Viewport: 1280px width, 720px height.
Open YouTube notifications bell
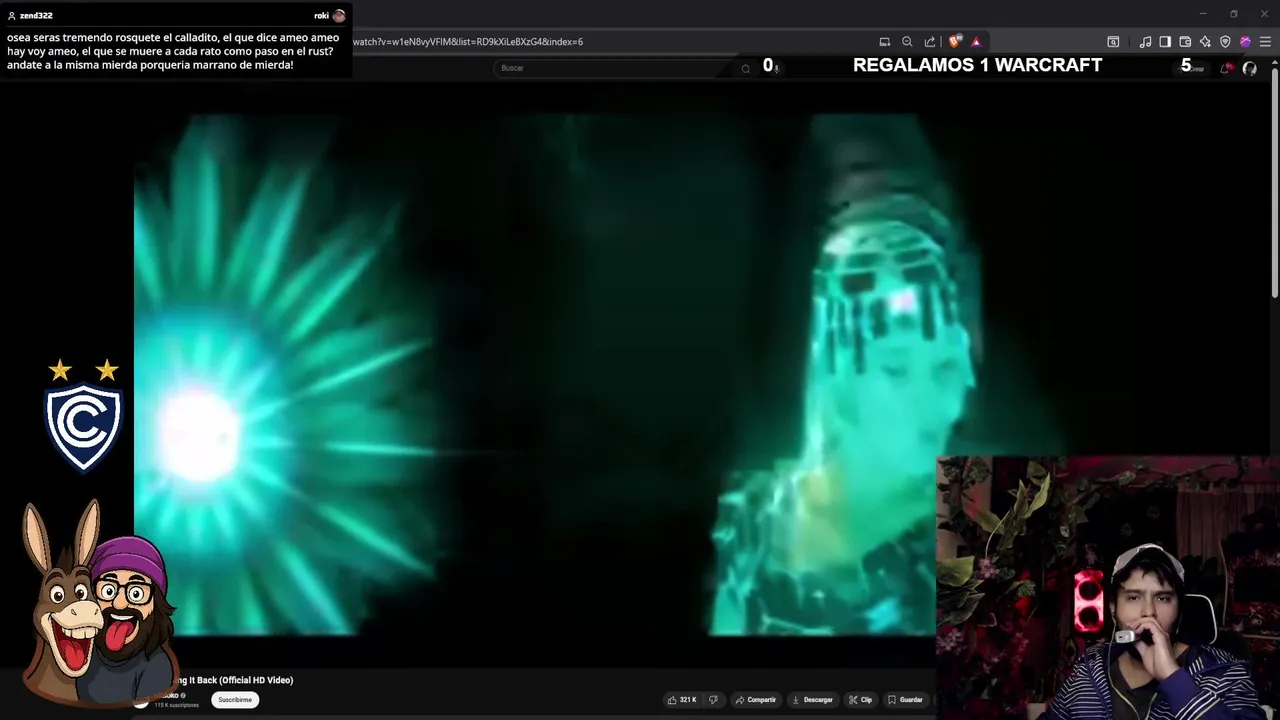coord(1225,68)
